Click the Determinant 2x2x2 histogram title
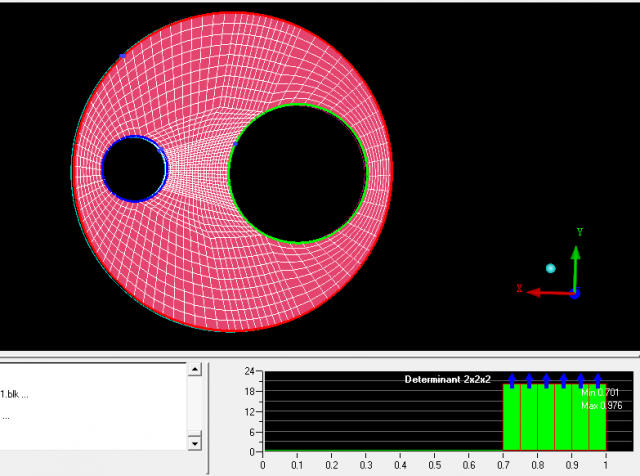 (446, 380)
